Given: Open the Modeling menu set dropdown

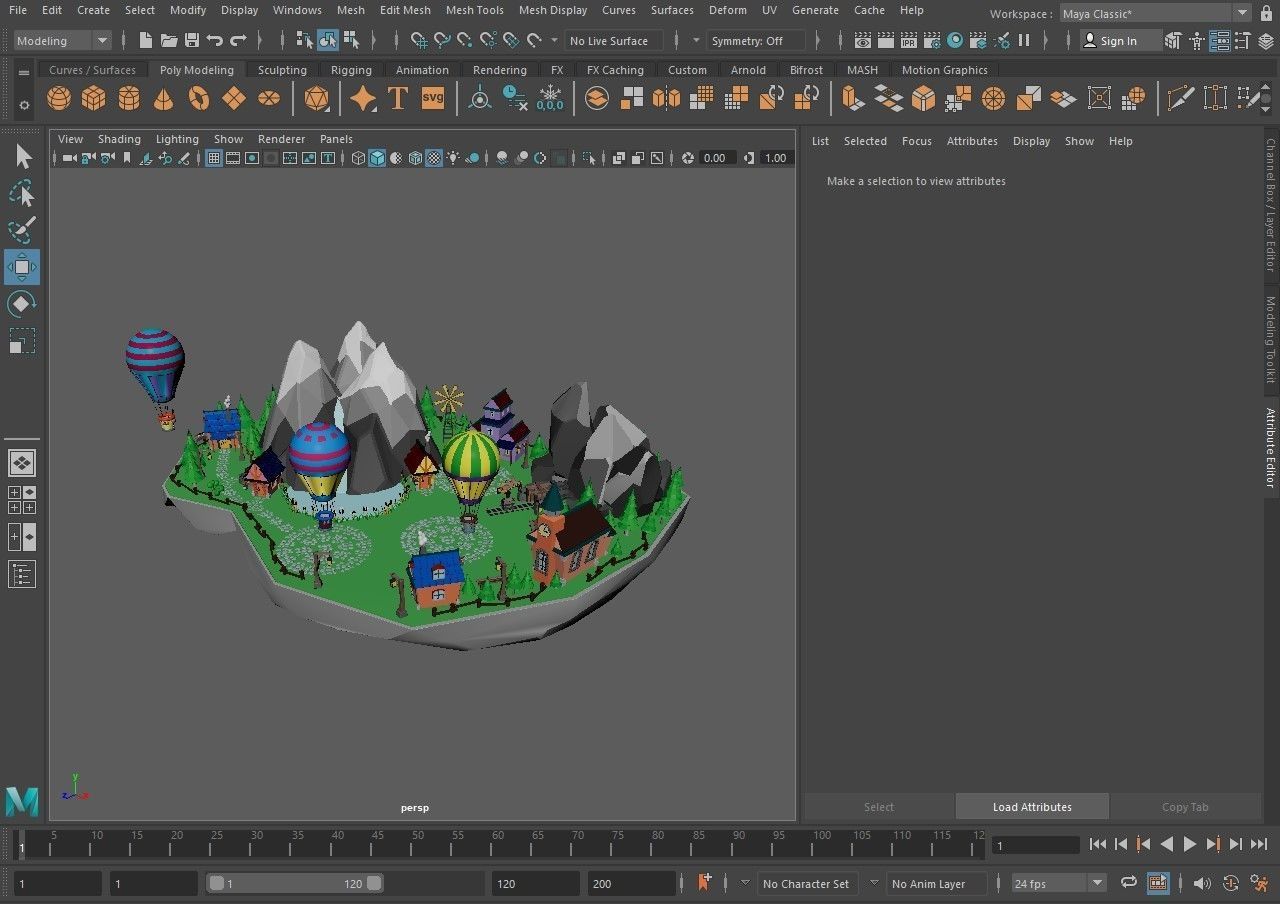Looking at the screenshot, I should point(62,41).
